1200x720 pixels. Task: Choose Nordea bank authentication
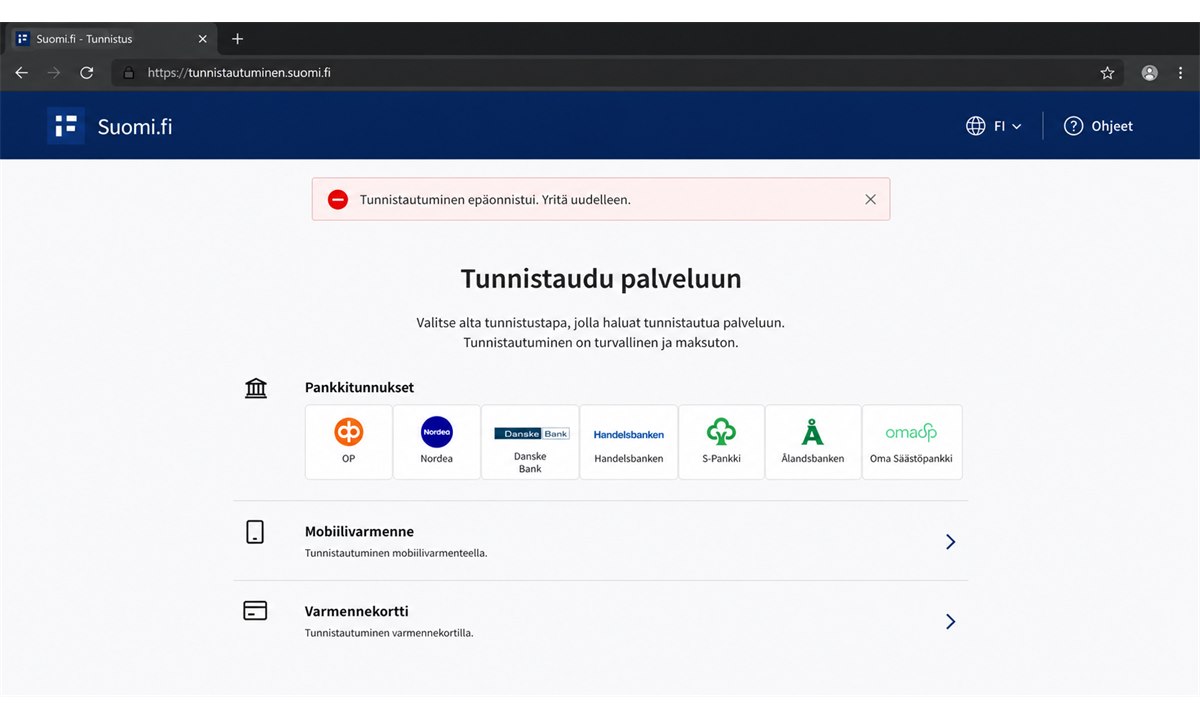tap(436, 442)
